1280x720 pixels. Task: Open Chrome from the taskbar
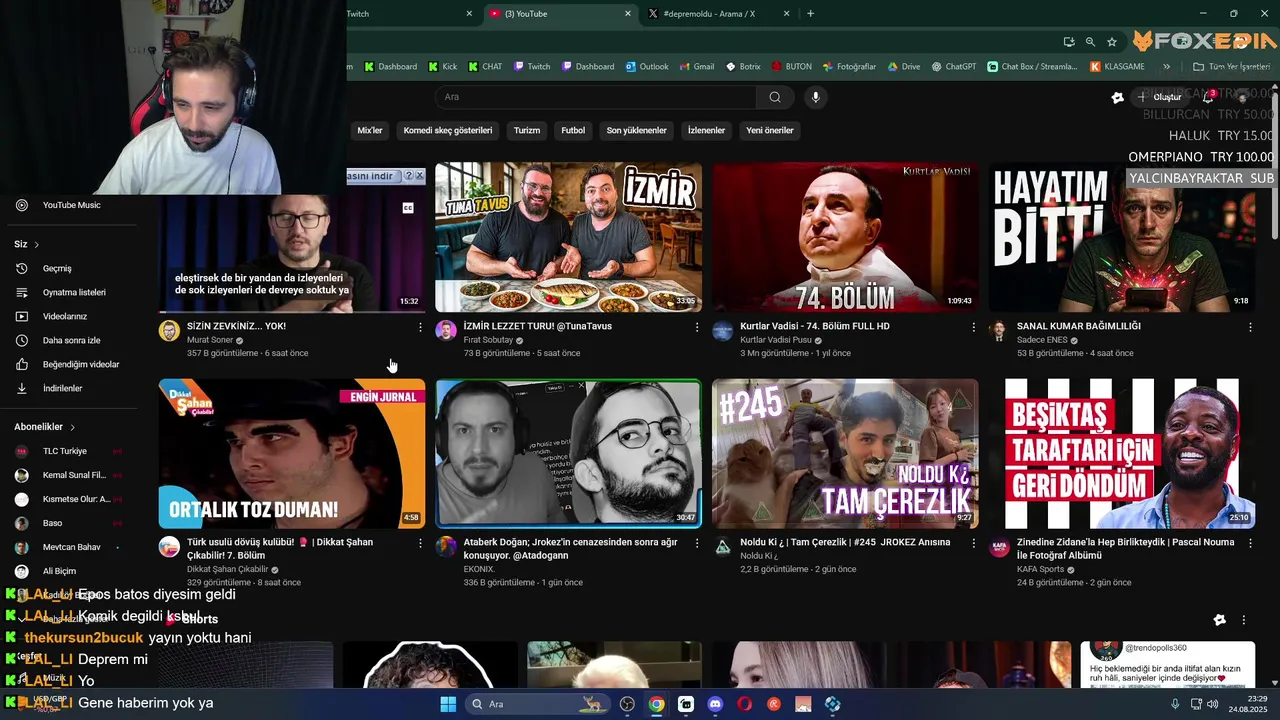pos(656,704)
